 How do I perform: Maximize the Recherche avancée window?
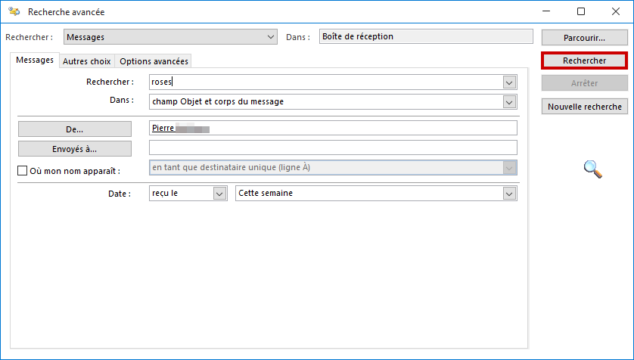[x=581, y=11]
